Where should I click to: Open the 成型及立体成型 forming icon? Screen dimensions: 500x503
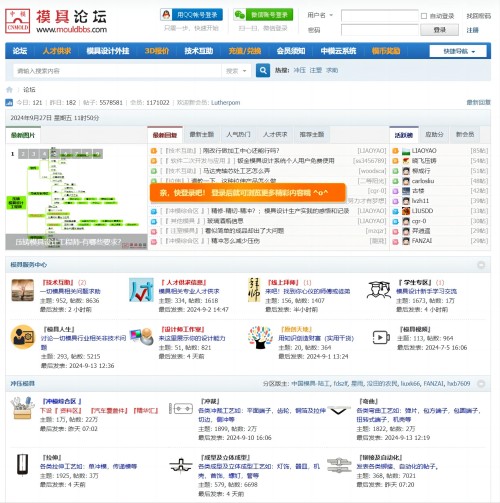click(x=181, y=465)
